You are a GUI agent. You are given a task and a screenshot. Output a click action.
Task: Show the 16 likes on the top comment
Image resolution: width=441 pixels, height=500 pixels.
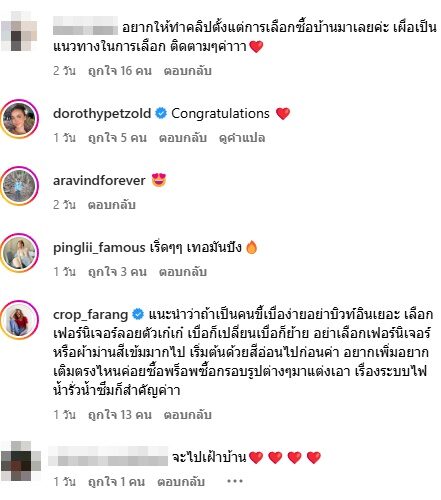(119, 71)
